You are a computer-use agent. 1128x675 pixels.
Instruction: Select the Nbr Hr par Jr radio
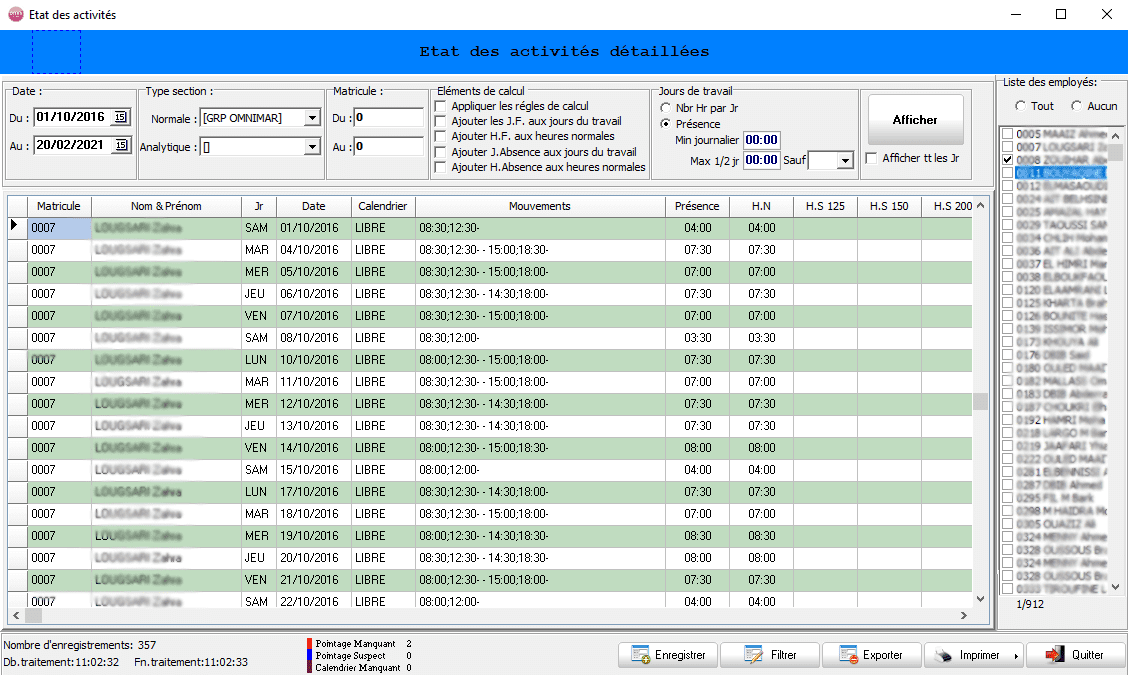(665, 108)
